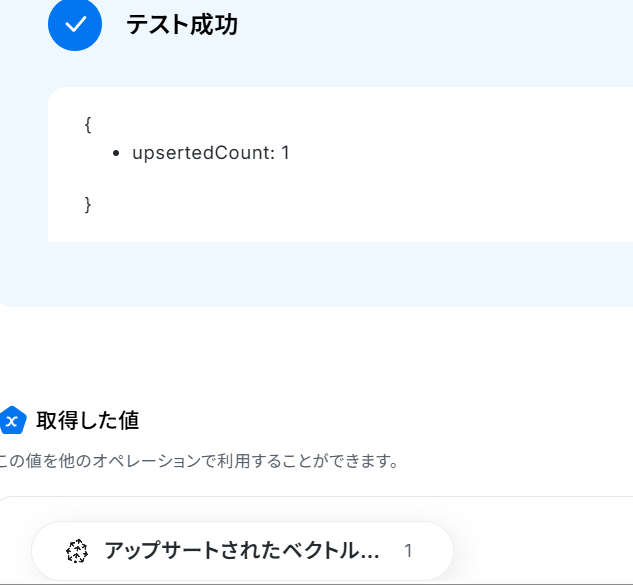Click the blue pentagon icon beside 取得した値
Viewport: 633px width, 585px height.
tap(12, 421)
